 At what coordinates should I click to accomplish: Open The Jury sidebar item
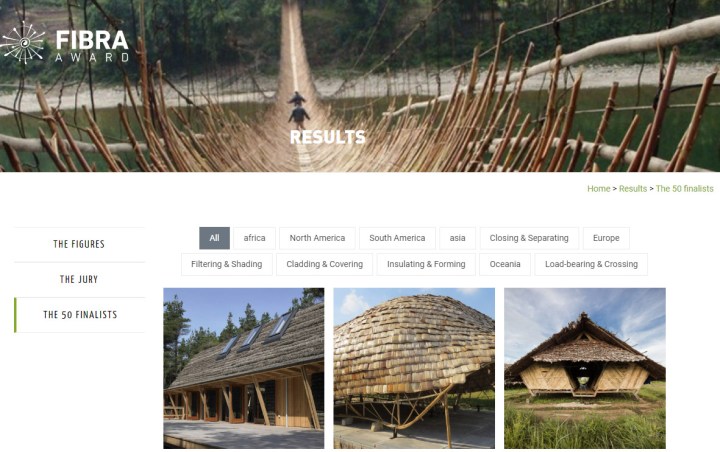[x=79, y=279]
